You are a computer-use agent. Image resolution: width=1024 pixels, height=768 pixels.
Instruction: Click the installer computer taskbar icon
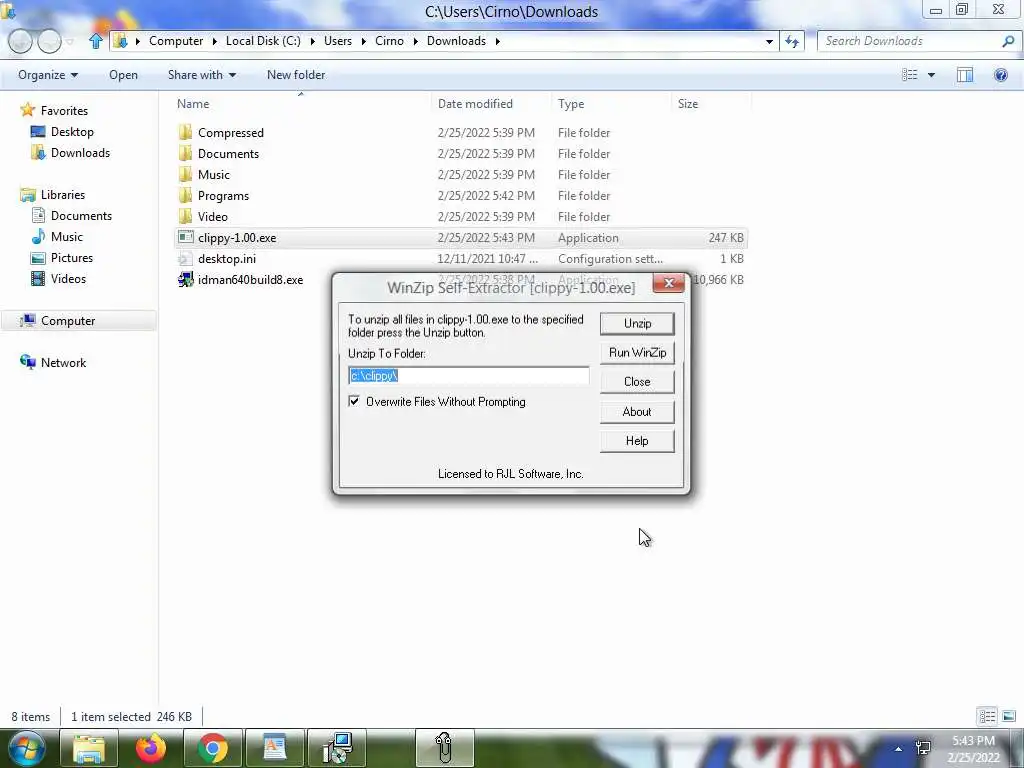click(x=337, y=748)
